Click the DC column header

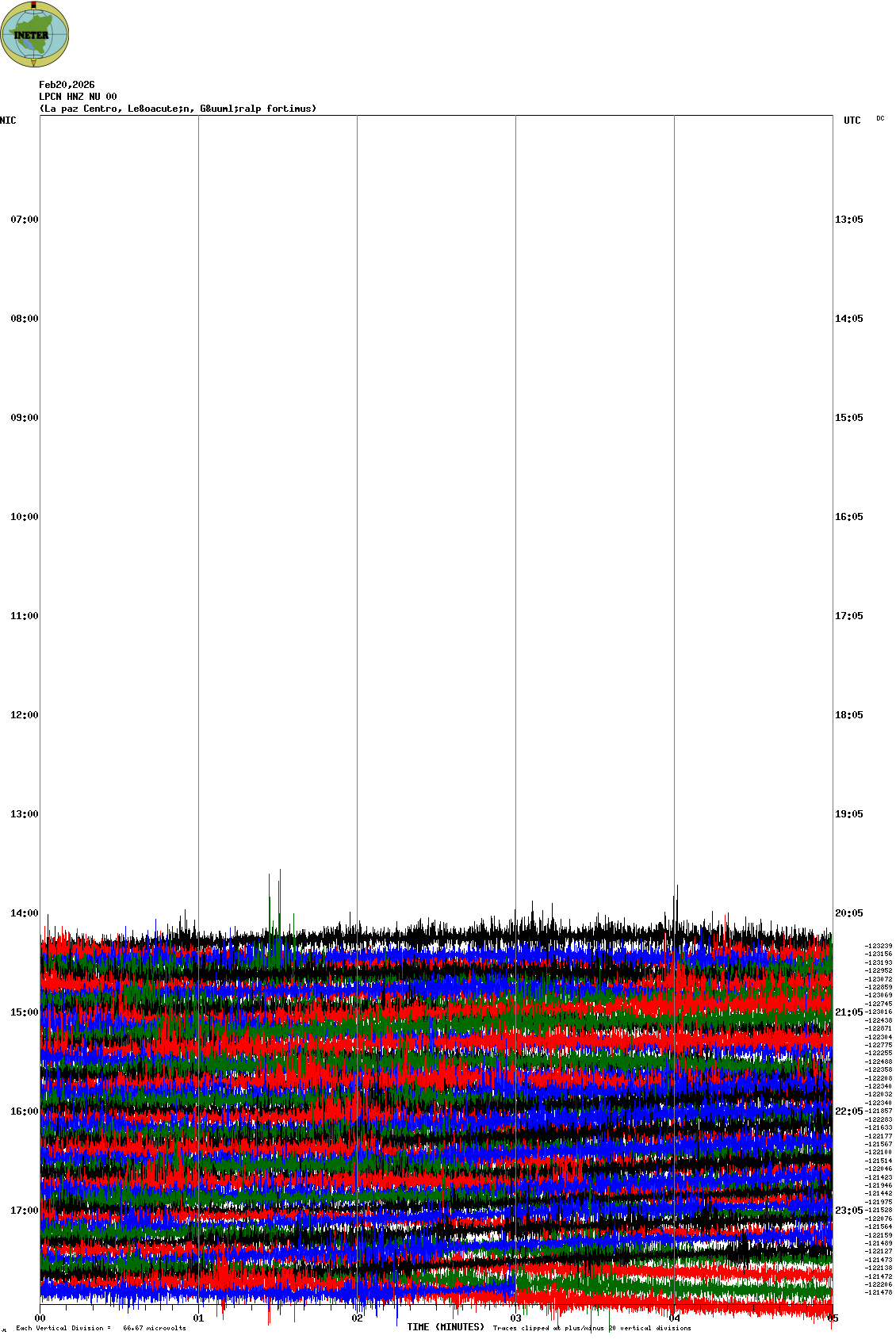(x=880, y=119)
